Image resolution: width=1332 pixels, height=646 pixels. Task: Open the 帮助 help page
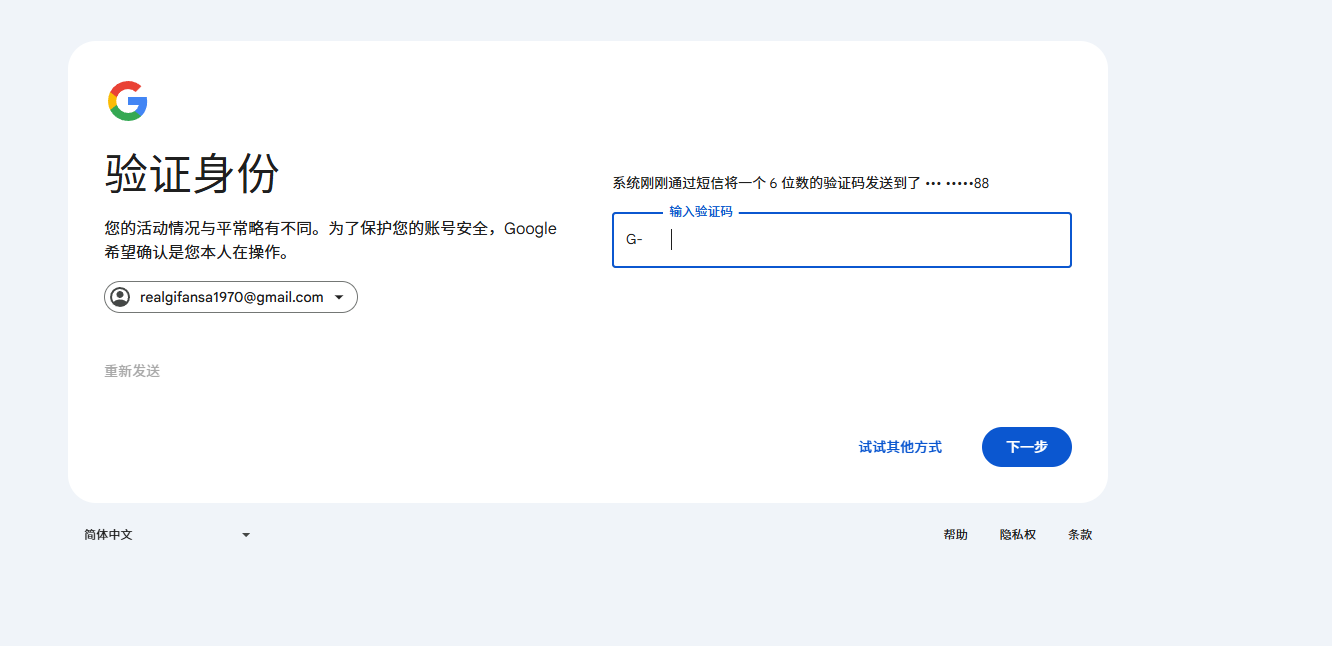955,535
